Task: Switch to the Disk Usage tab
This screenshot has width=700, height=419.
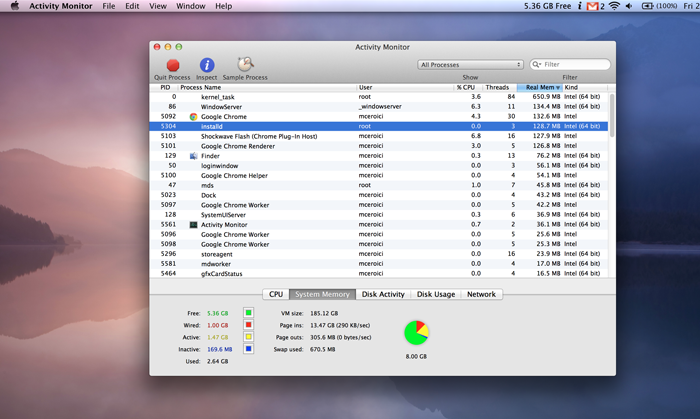Action: point(436,294)
